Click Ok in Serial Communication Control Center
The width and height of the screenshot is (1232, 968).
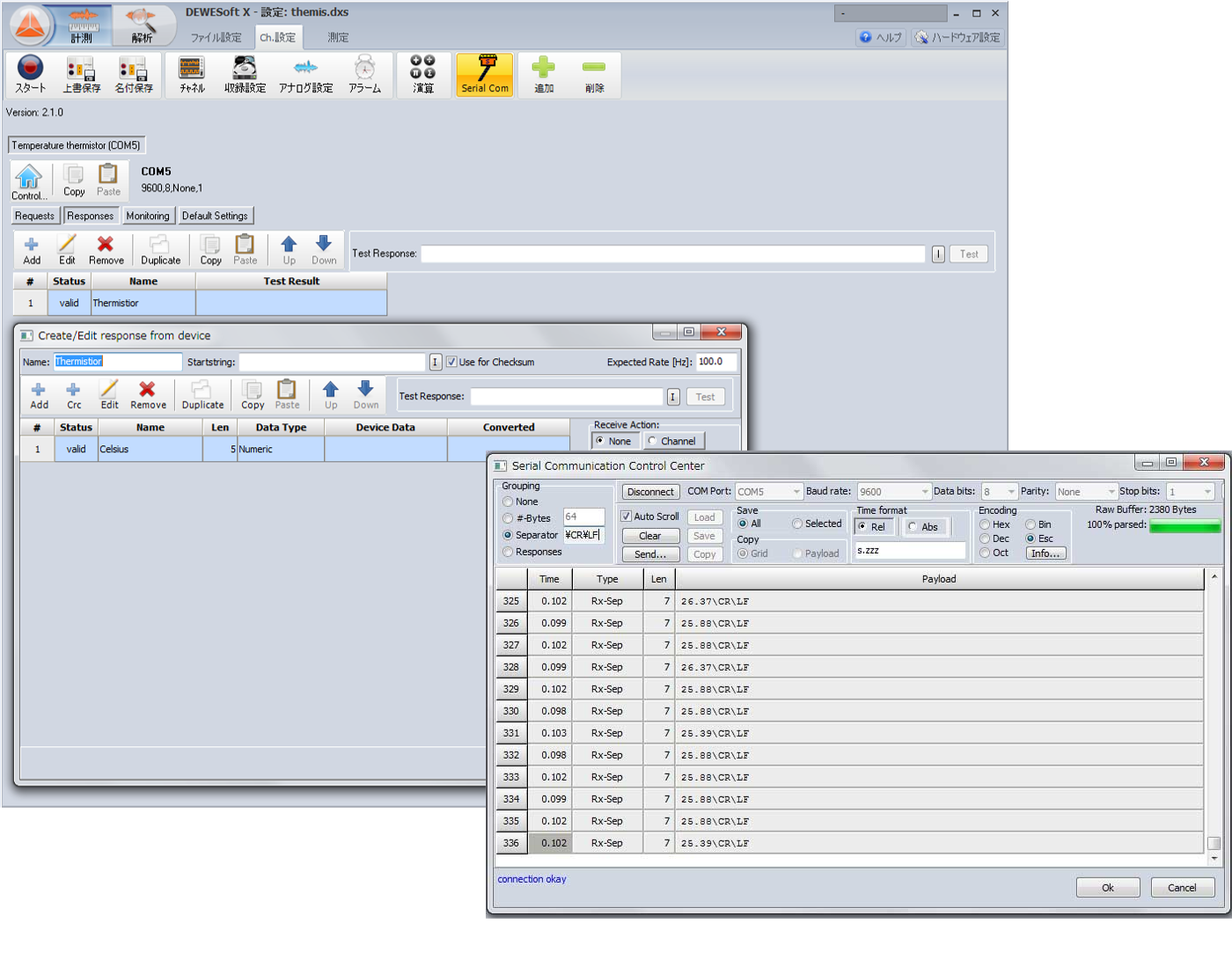pyautogui.click(x=1108, y=887)
